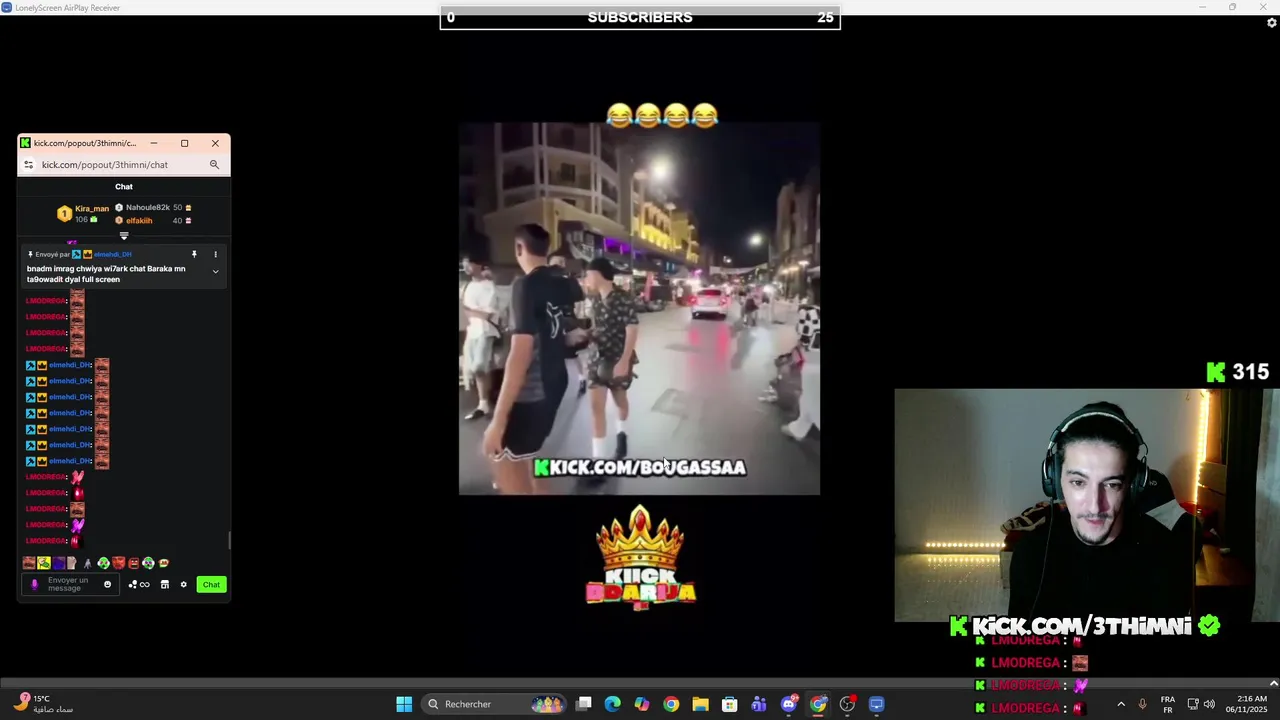
Task: Open Microsoft Teams from taskbar
Action: coord(759,704)
